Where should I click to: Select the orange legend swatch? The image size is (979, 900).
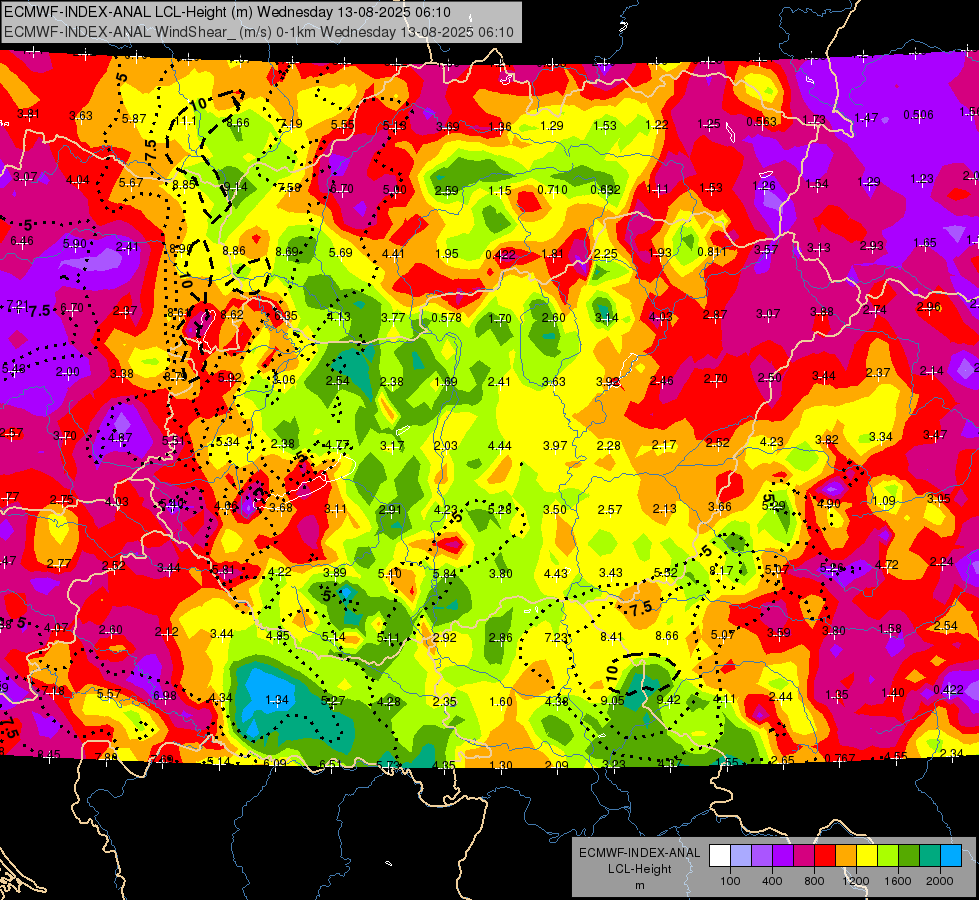pyautogui.click(x=846, y=856)
